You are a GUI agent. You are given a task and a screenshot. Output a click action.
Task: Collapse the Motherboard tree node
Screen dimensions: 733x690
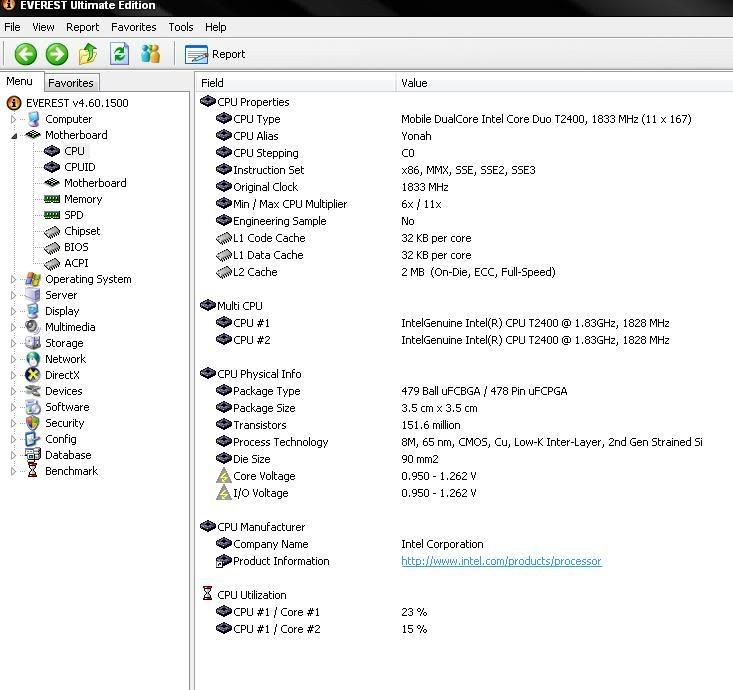pos(14,136)
